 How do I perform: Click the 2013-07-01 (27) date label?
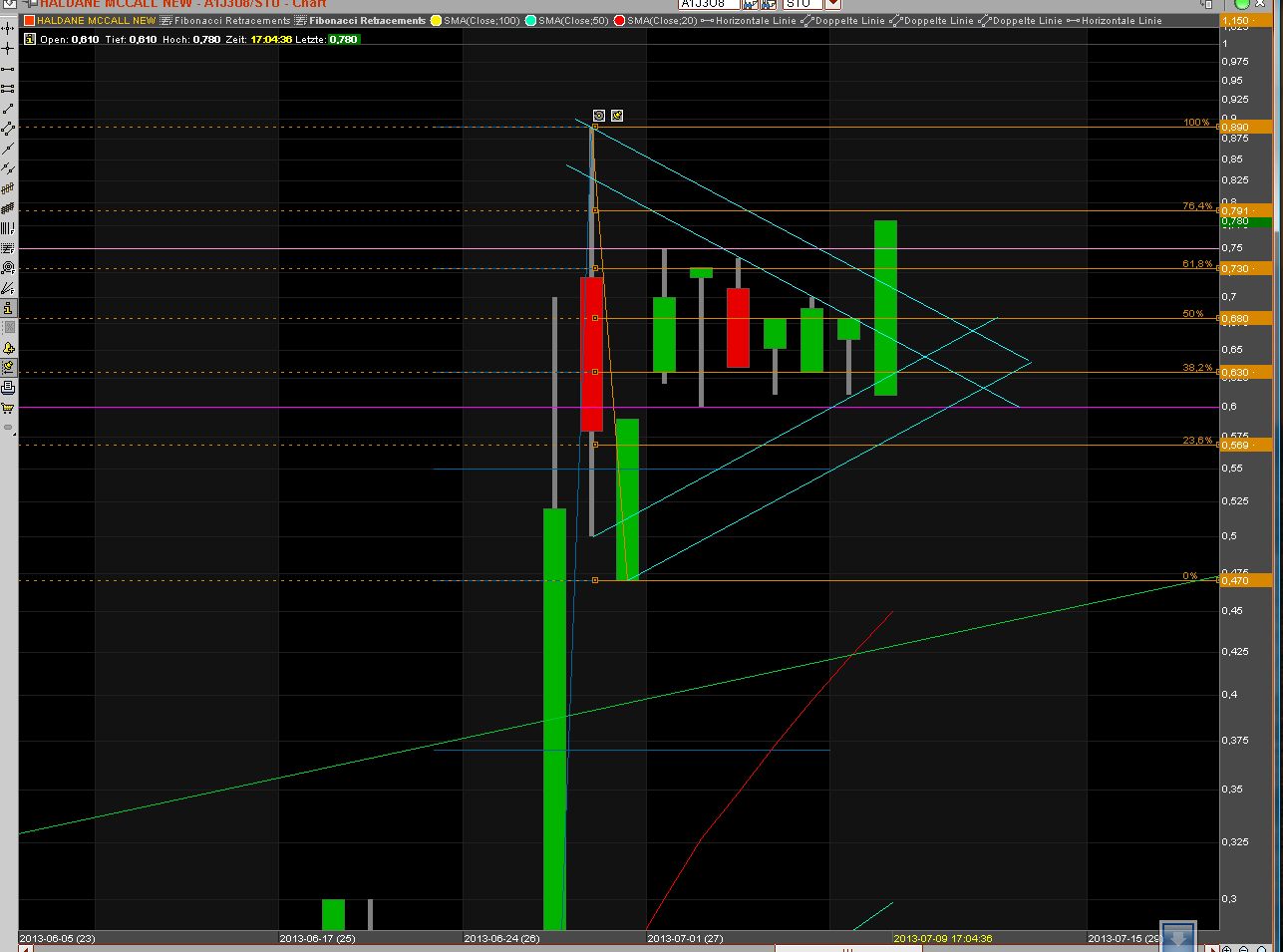[686, 938]
